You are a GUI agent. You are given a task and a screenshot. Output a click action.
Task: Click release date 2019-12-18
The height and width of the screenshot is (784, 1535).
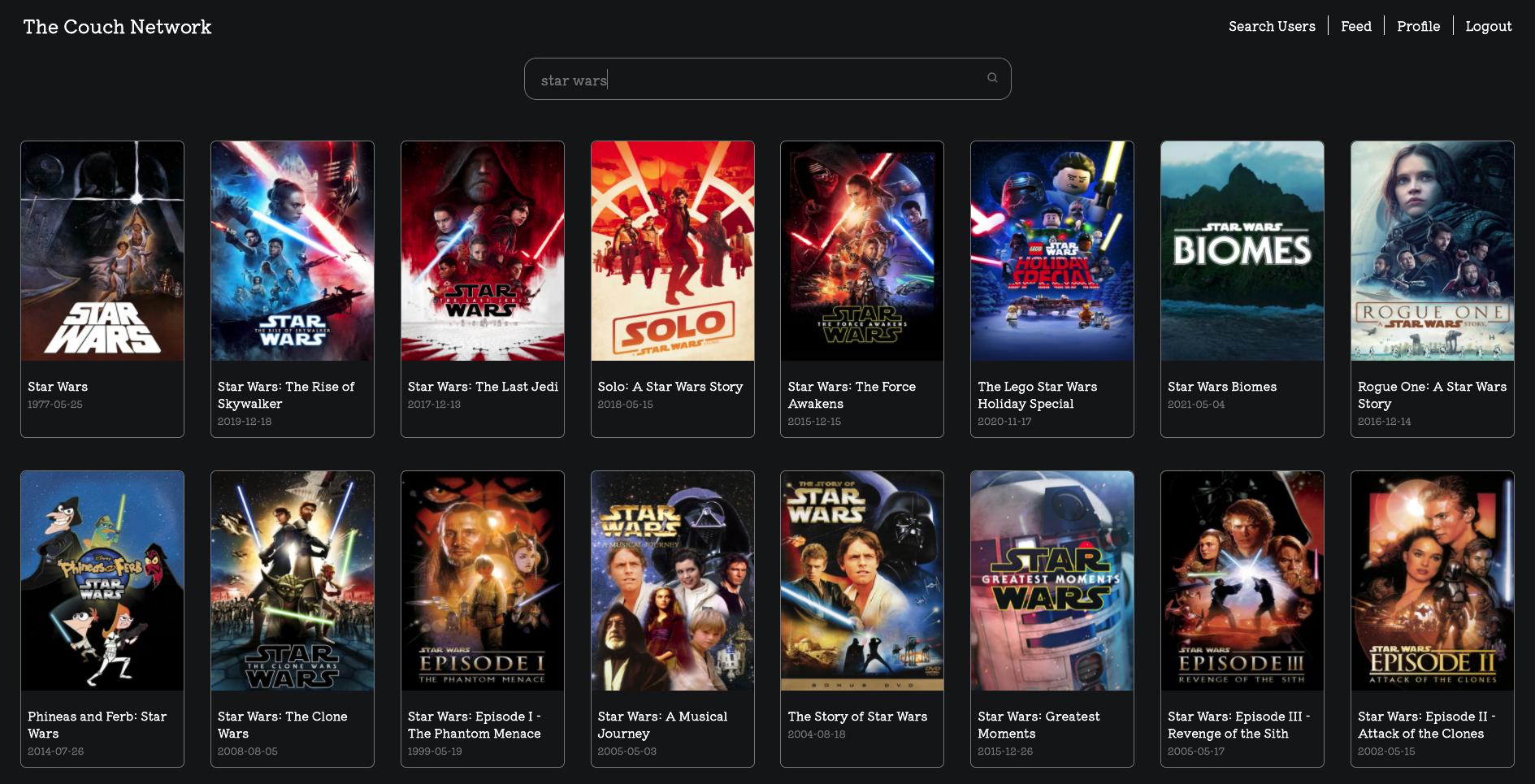coord(245,421)
